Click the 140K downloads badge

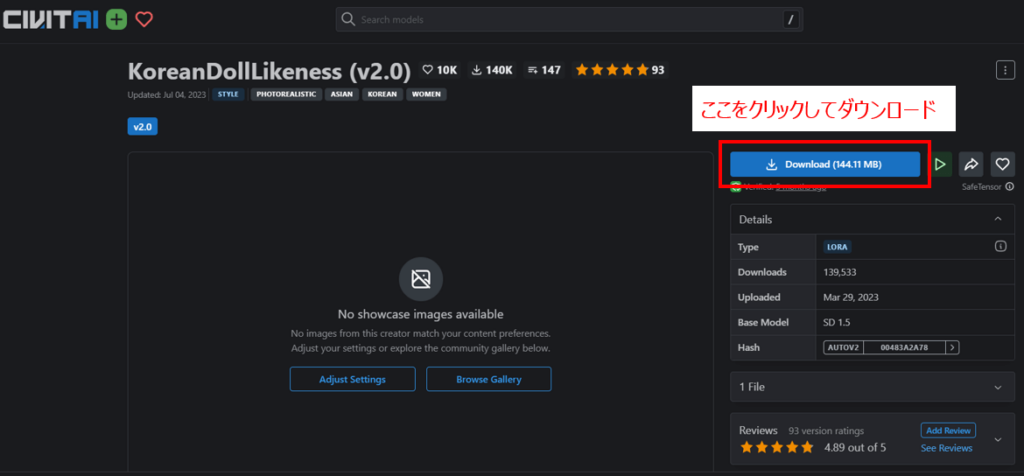[492, 70]
